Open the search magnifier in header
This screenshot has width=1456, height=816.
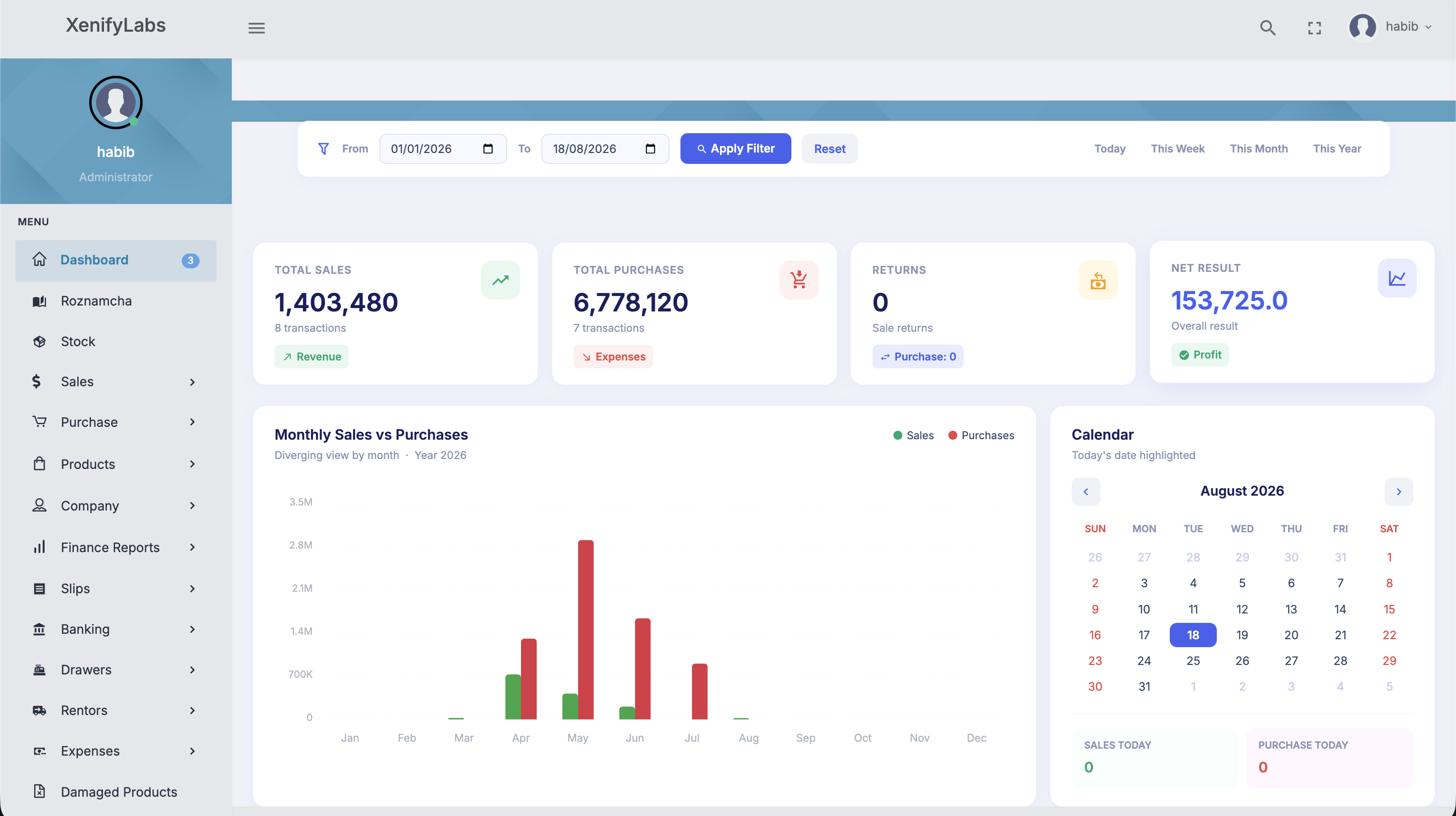pos(1268,28)
